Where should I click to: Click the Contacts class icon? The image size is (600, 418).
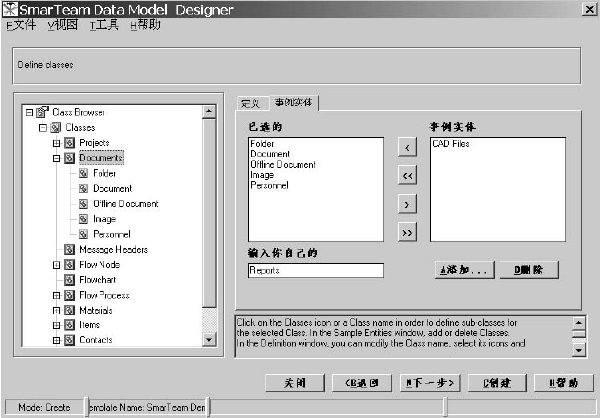click(69, 340)
